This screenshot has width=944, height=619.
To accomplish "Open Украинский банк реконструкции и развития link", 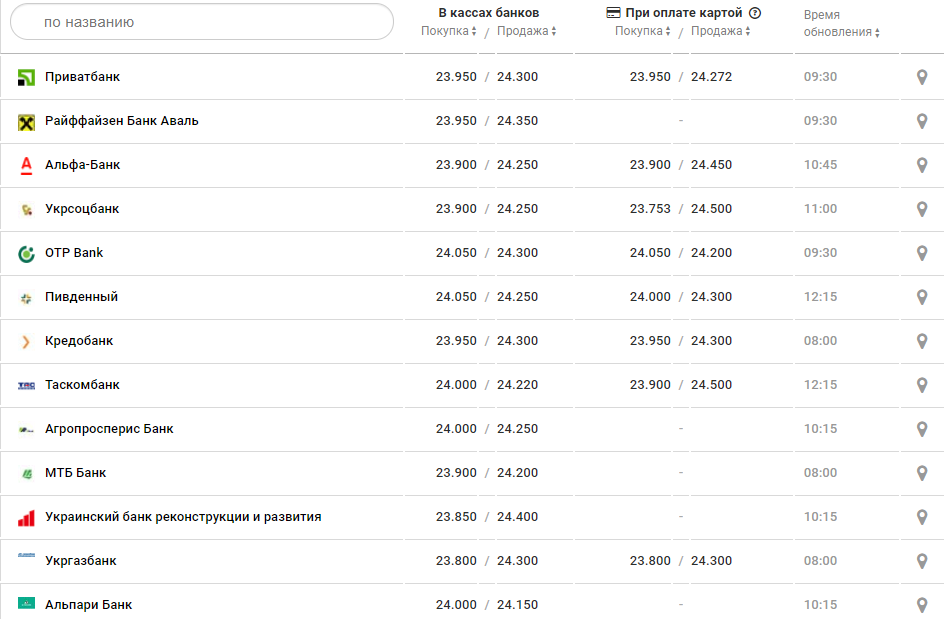I will coord(183,517).
